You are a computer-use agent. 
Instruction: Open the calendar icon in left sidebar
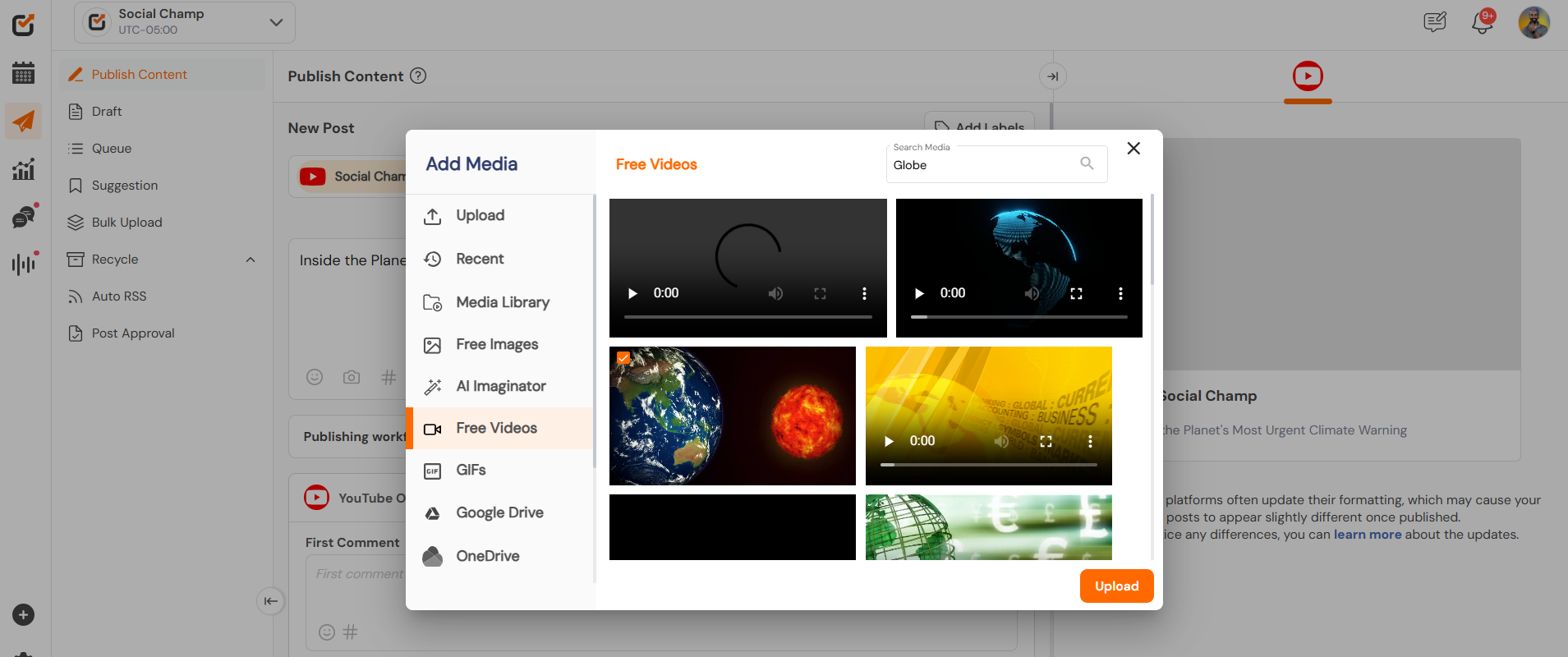click(x=23, y=73)
